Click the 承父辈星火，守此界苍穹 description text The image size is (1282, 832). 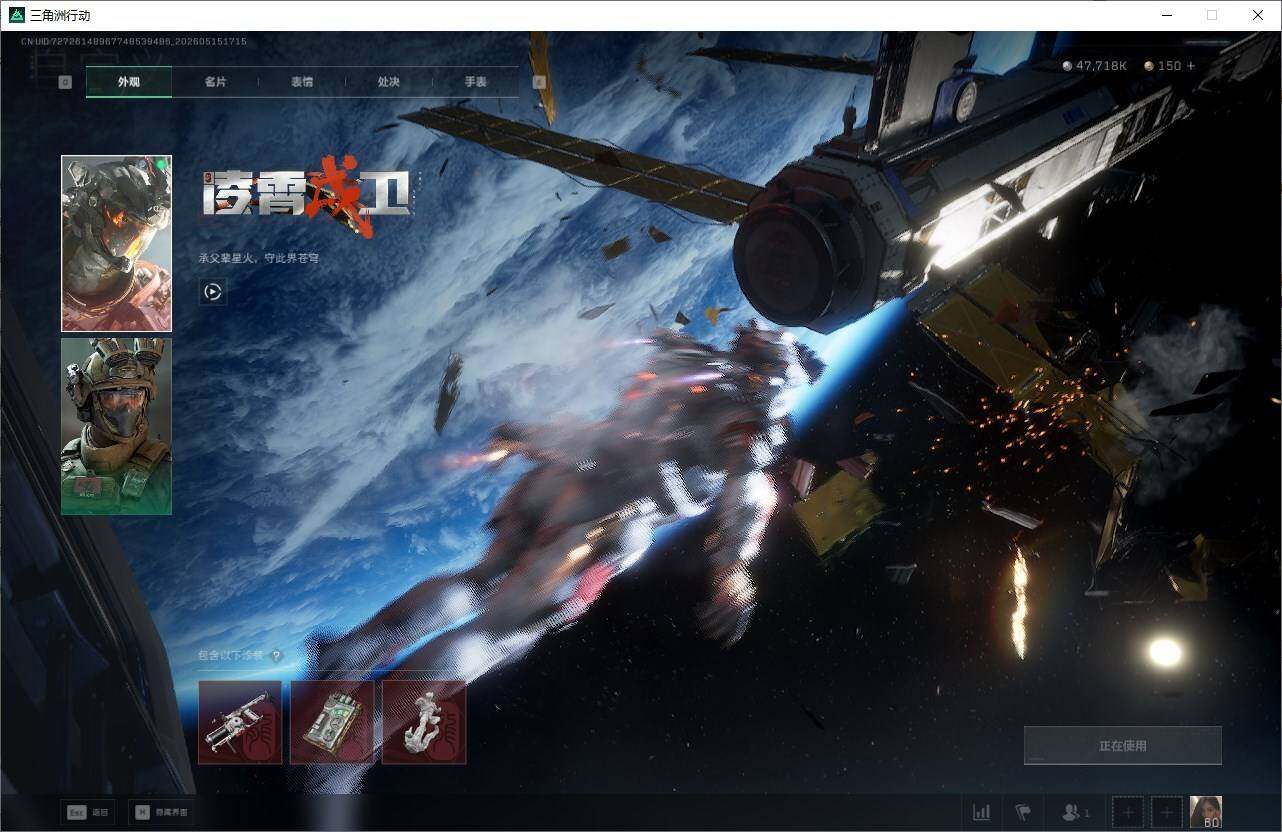point(259,258)
